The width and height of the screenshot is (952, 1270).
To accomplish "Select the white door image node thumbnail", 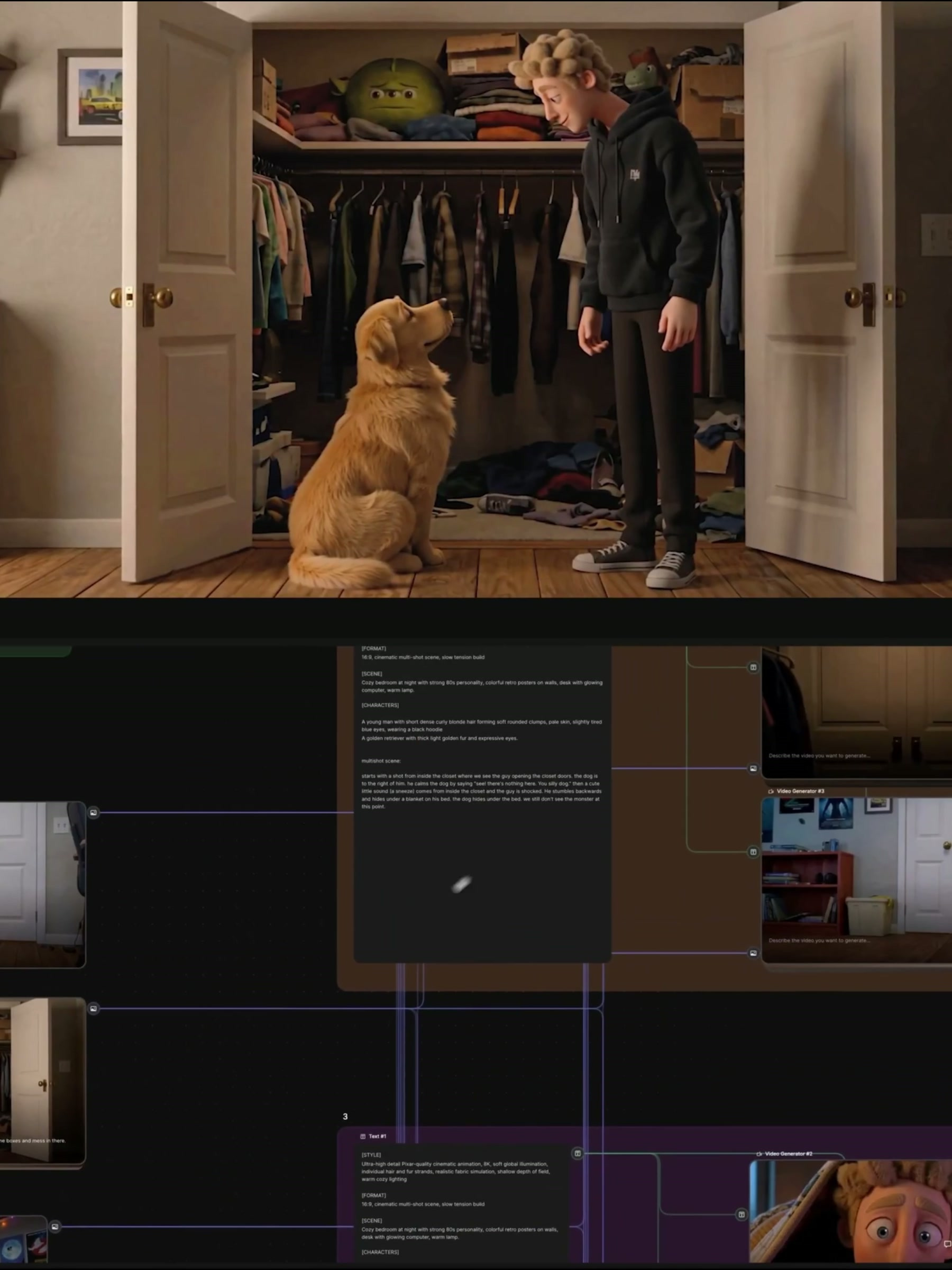I will point(42,884).
